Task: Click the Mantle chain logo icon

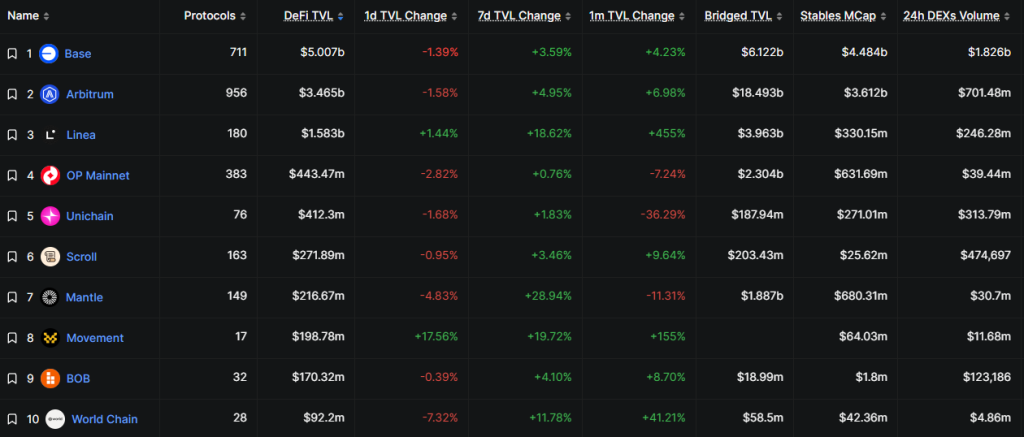Action: pyautogui.click(x=50, y=297)
